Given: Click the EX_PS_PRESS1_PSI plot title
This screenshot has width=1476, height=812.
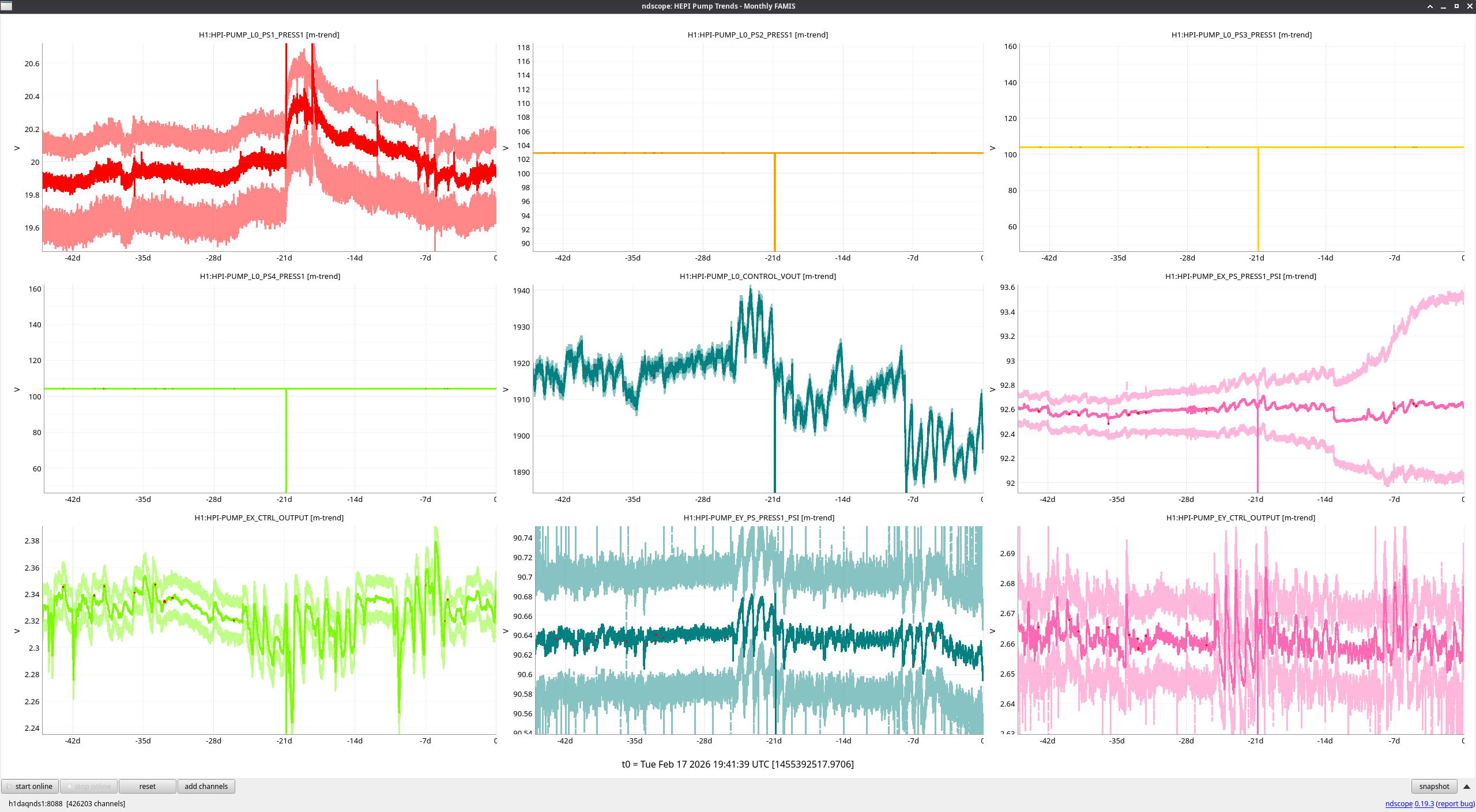Looking at the screenshot, I should [x=1240, y=276].
